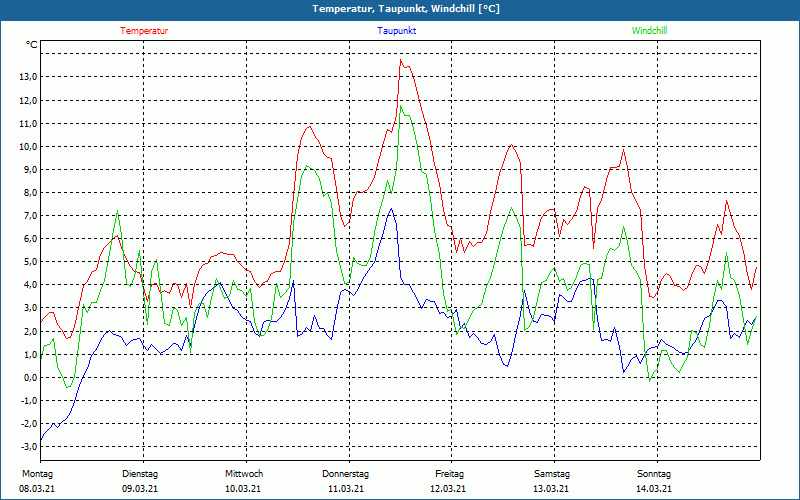Click the Samstag day label
Image resolution: width=800 pixels, height=500 pixels.
tap(552, 474)
